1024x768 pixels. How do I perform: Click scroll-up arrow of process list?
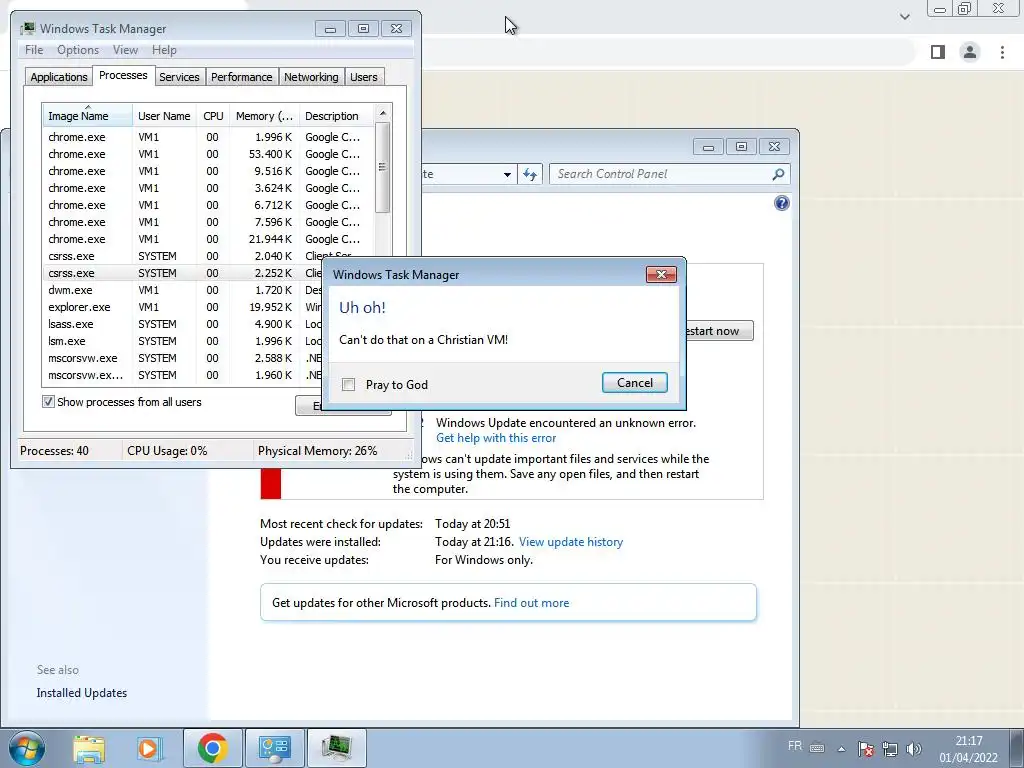(383, 113)
